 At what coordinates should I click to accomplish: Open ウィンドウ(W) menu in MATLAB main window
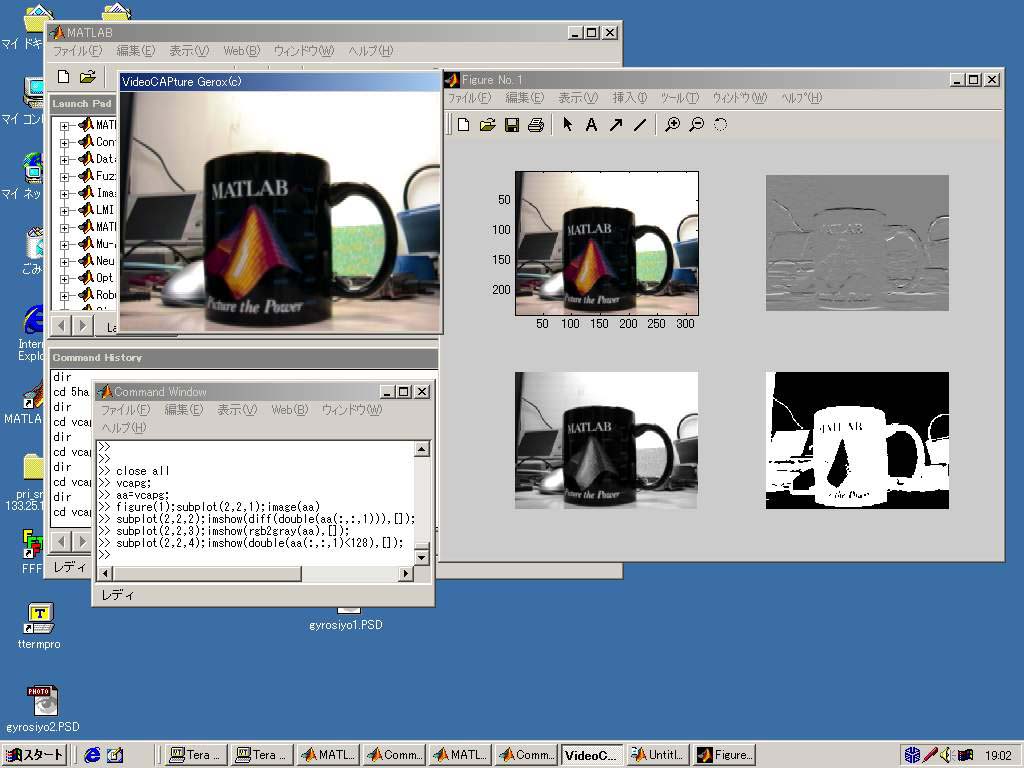tap(304, 51)
